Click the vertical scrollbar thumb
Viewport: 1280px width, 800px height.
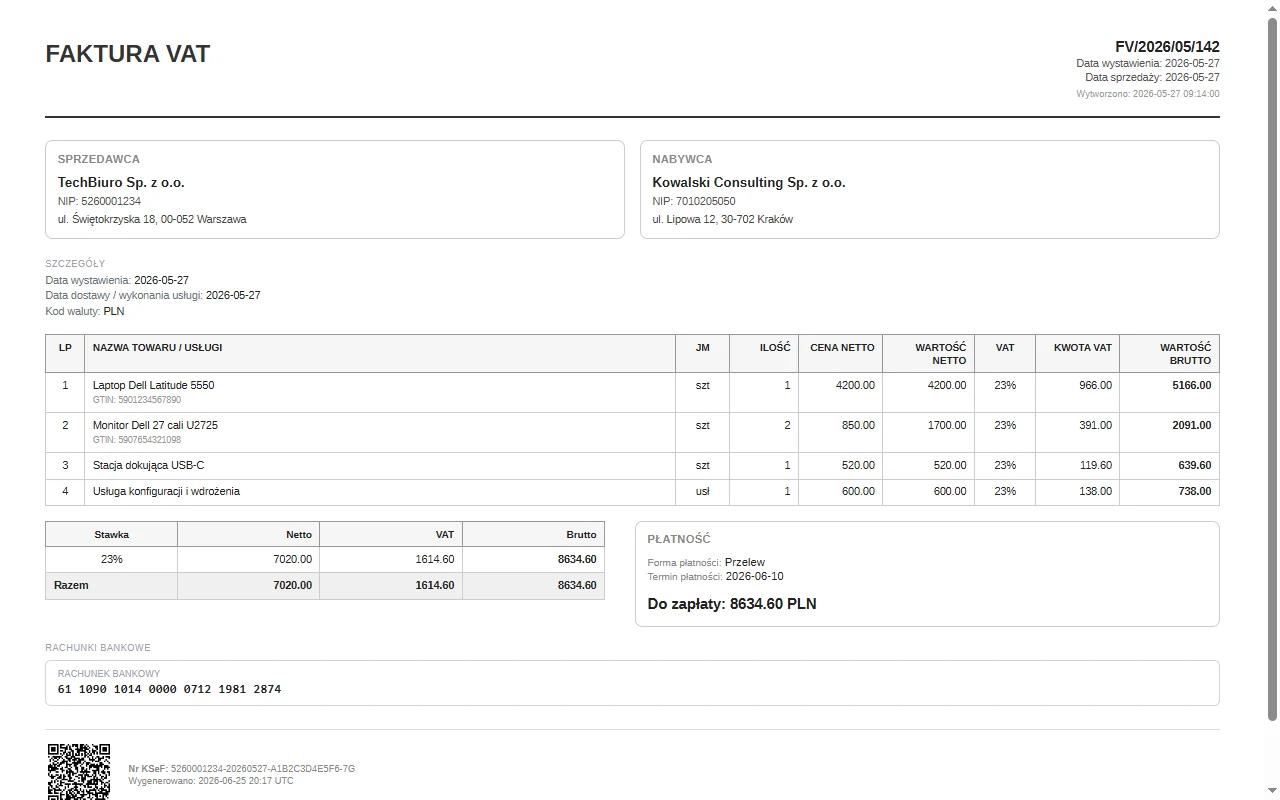coord(1272,368)
